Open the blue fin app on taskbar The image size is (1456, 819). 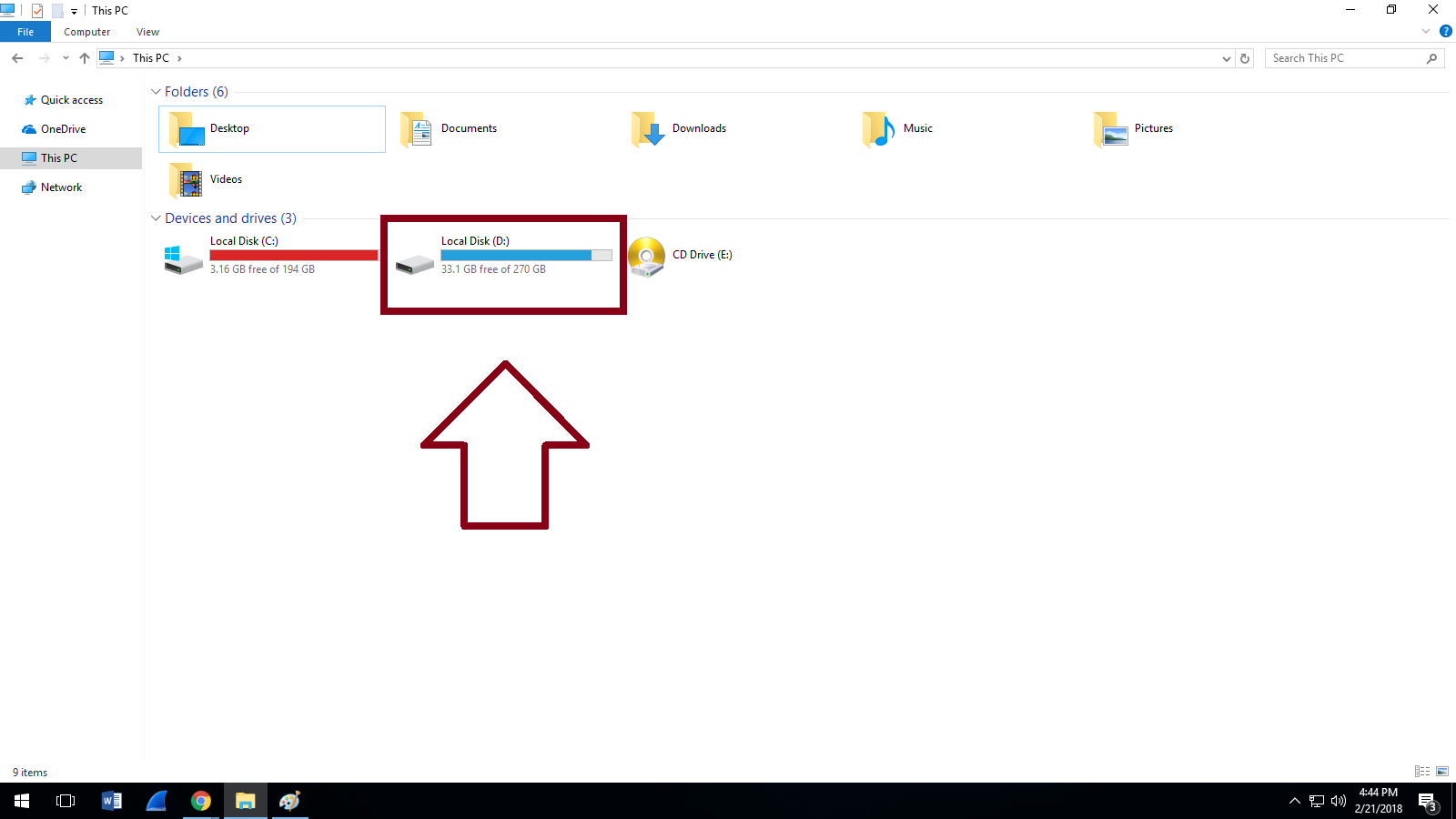157,801
